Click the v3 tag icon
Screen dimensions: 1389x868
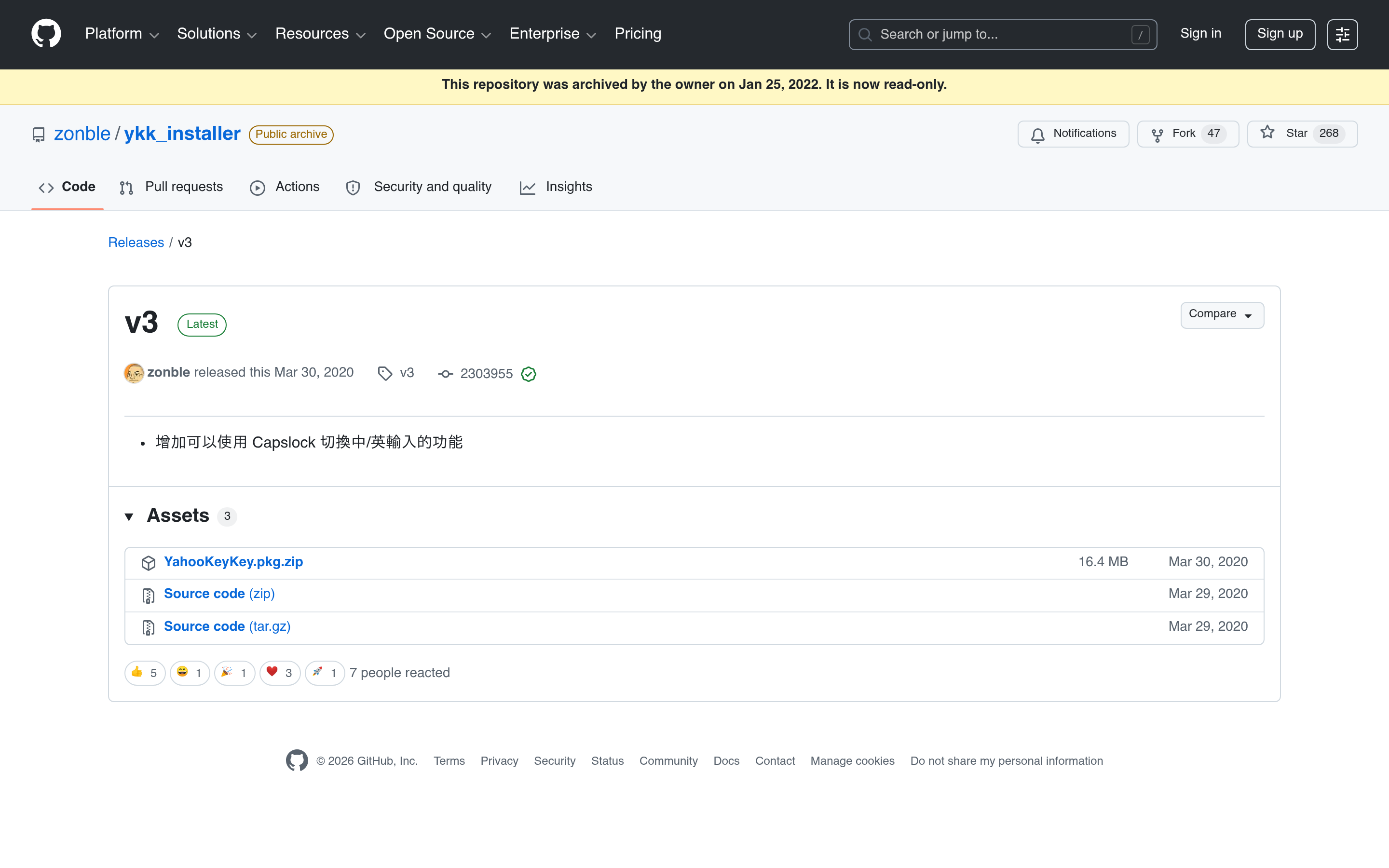(x=385, y=374)
